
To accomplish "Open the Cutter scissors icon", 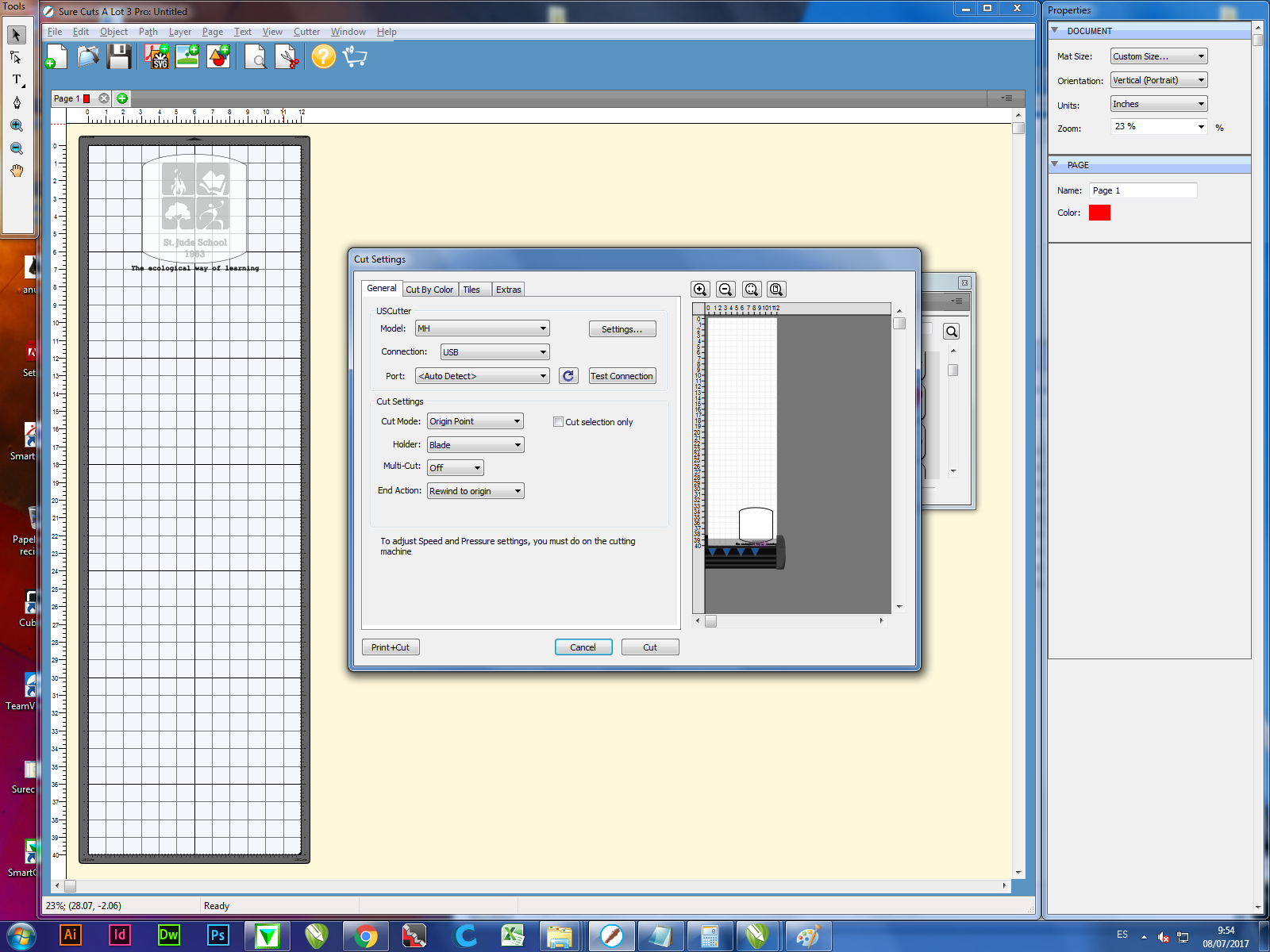I will (x=287, y=56).
